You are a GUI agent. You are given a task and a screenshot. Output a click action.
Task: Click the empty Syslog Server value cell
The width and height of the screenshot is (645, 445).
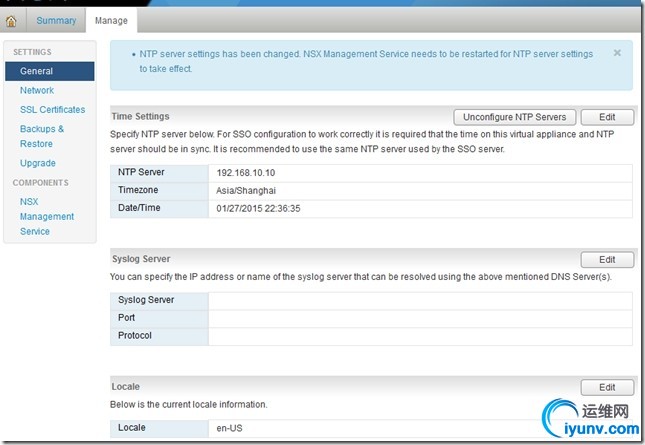click(x=420, y=301)
